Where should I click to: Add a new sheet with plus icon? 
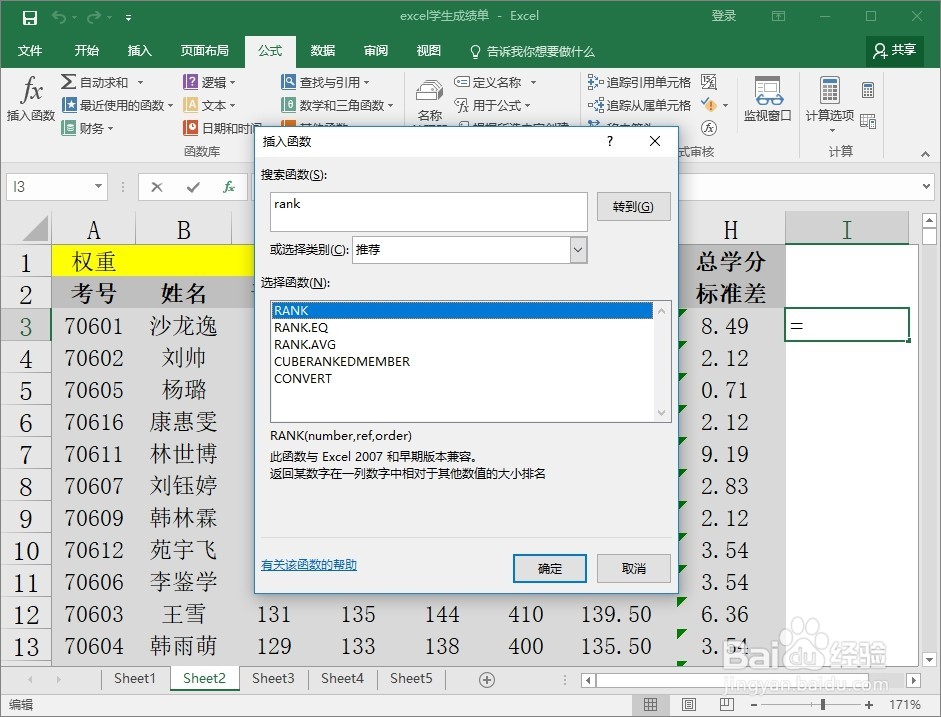[x=487, y=680]
